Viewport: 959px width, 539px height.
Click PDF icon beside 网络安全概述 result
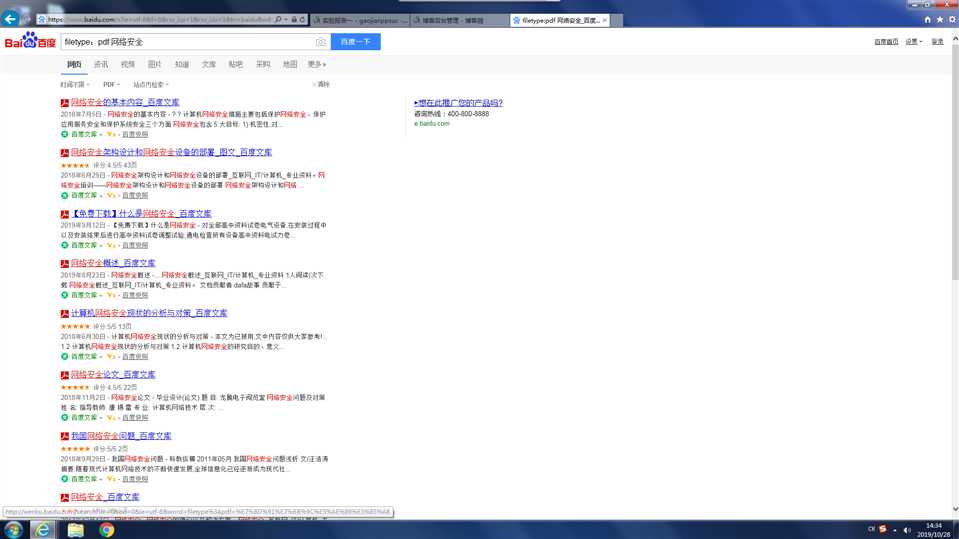pyautogui.click(x=64, y=264)
